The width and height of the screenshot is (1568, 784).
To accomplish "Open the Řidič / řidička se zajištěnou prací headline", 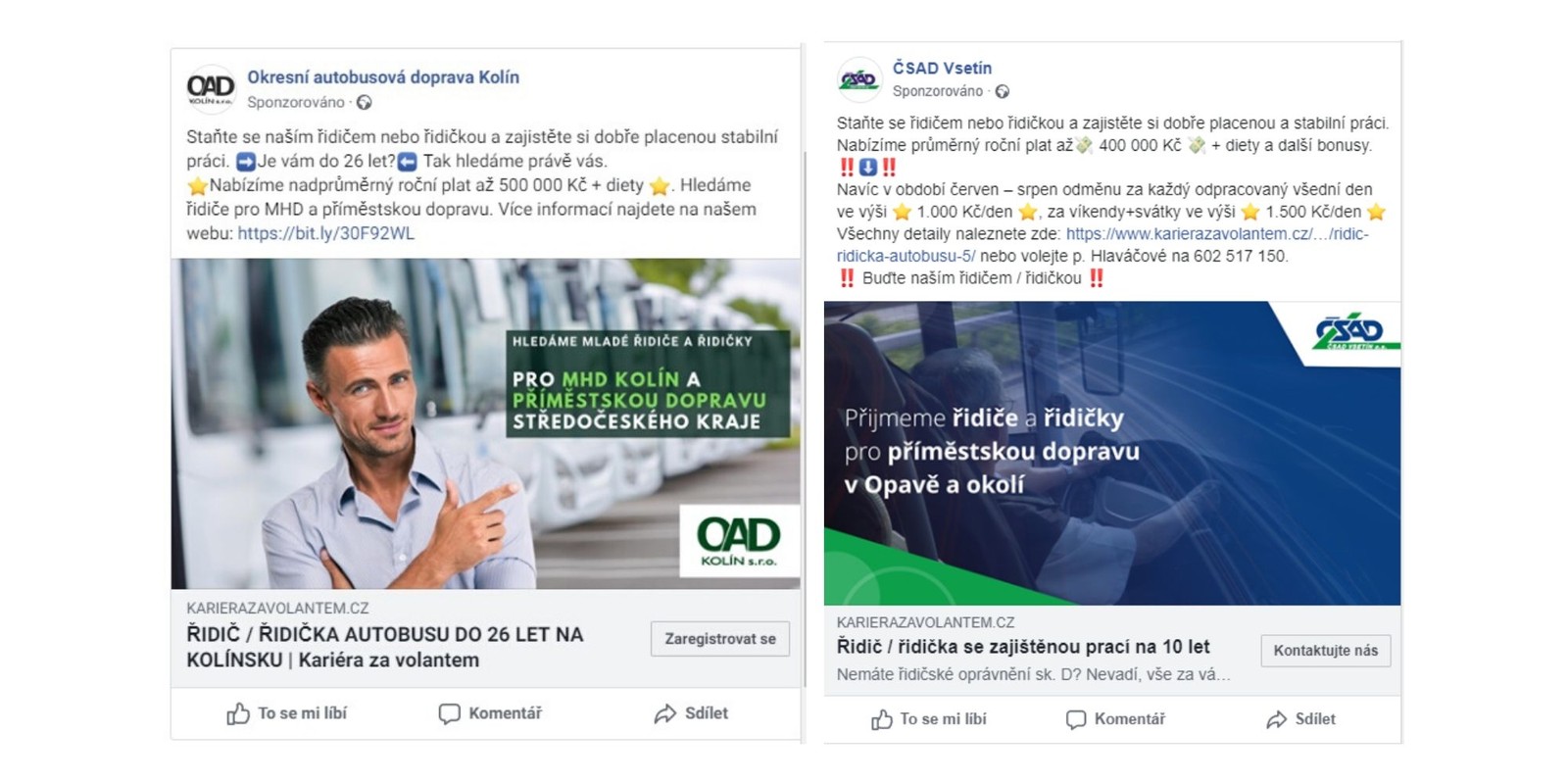I will 1023,647.
